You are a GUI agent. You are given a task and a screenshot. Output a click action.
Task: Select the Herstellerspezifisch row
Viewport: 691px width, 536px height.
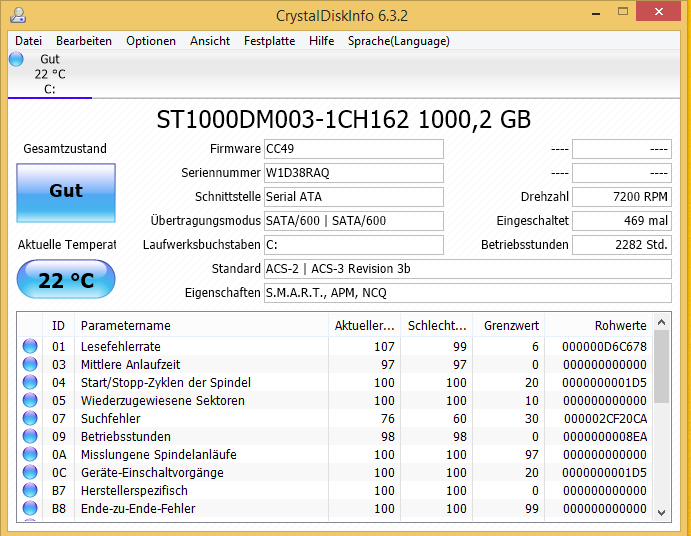tap(336, 491)
